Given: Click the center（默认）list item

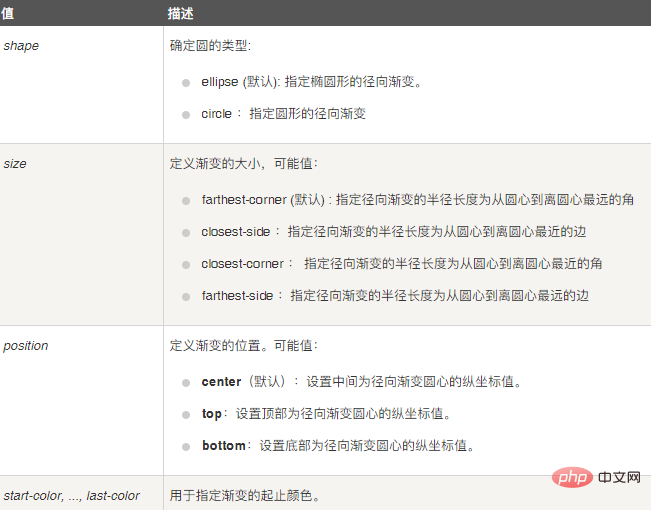Looking at the screenshot, I should point(361,382).
